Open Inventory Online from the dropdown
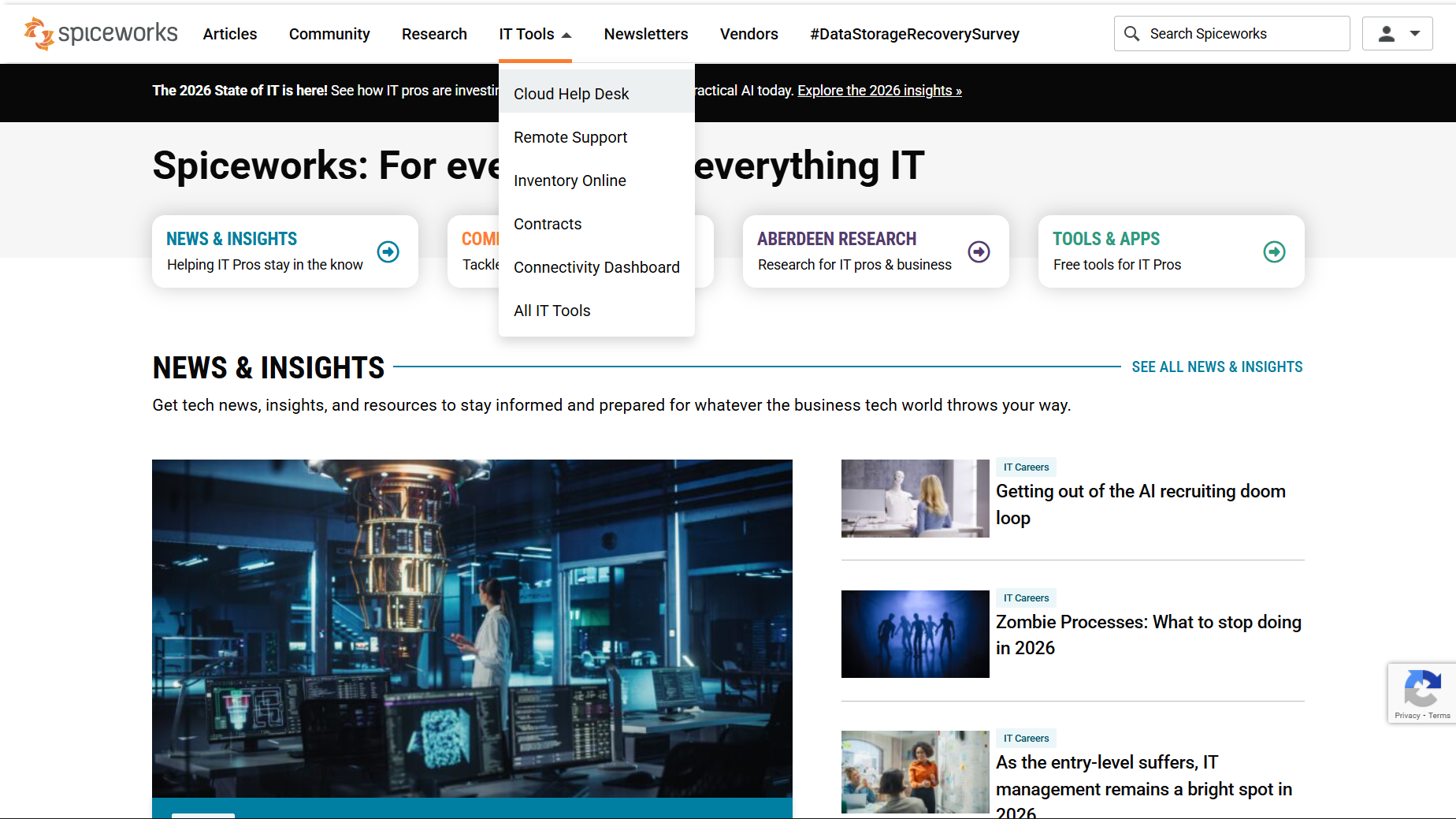 coord(570,181)
